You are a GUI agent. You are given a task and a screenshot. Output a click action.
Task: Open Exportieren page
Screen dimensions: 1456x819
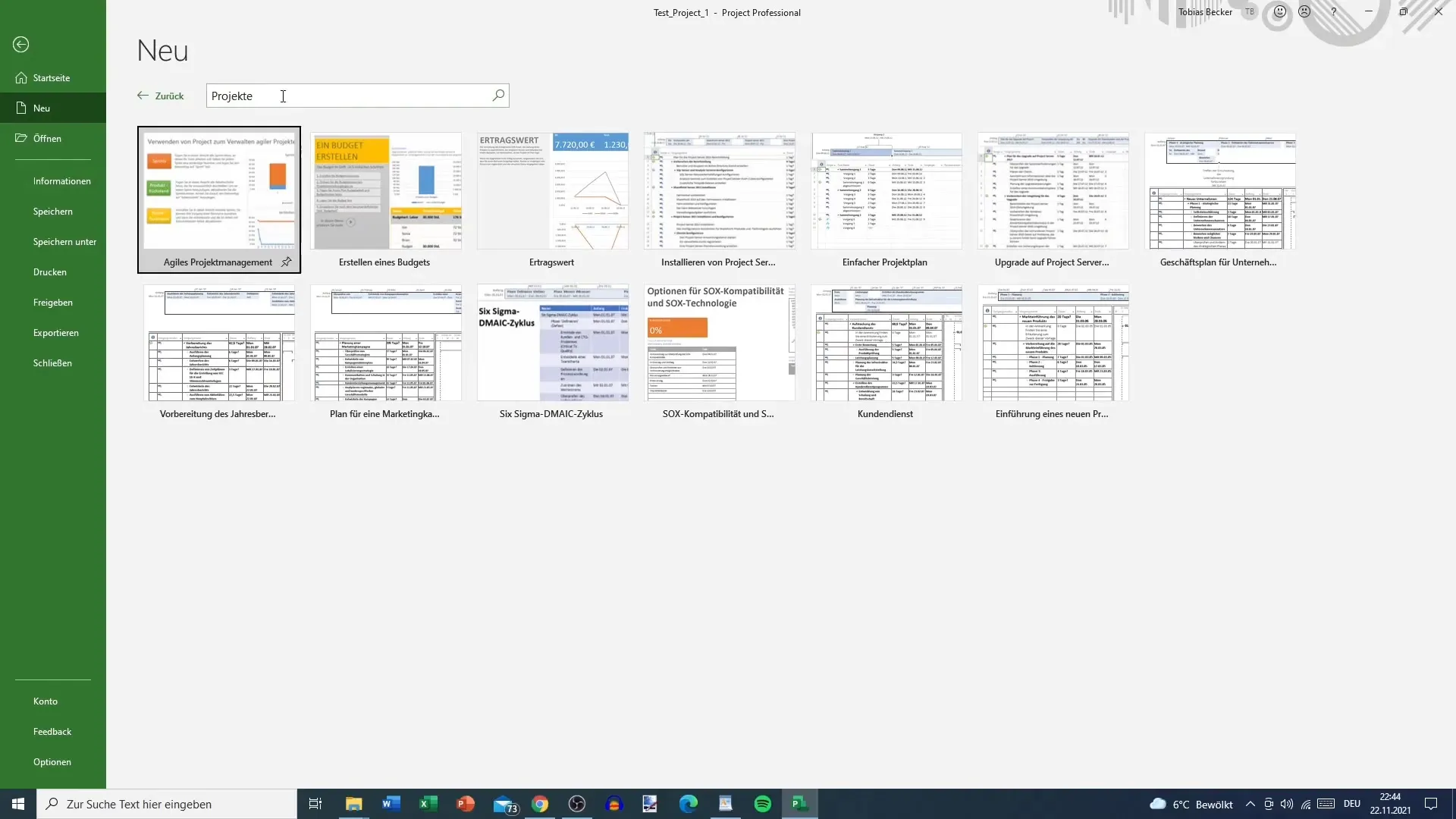click(53, 332)
